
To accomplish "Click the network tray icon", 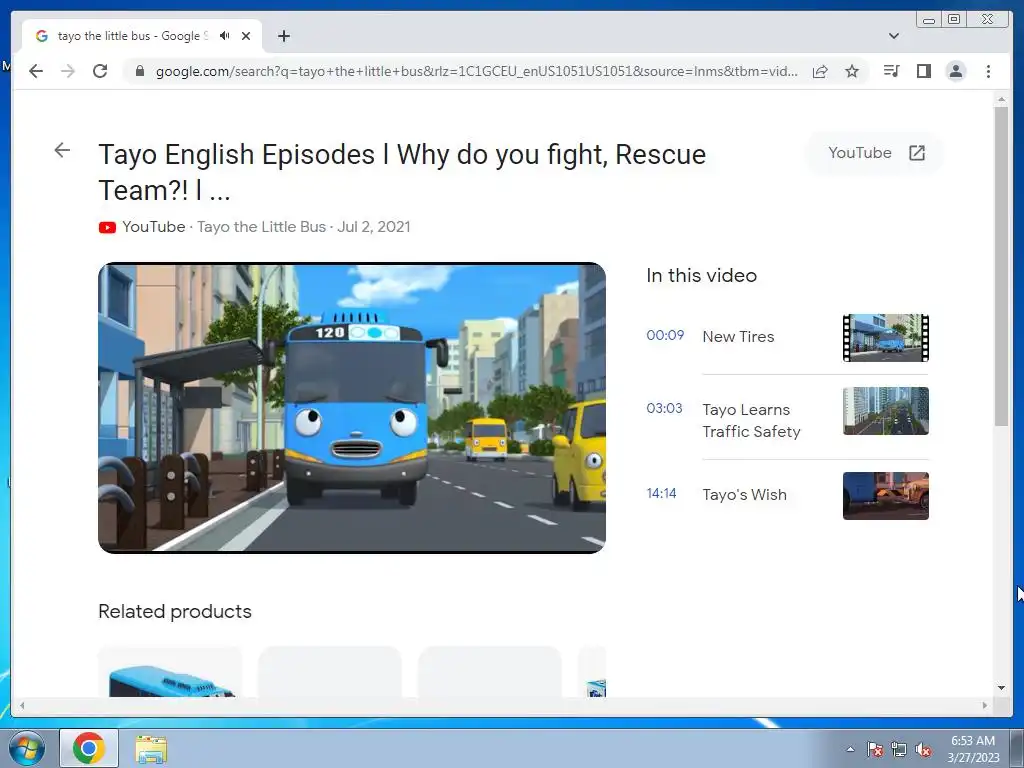I will pyautogui.click(x=899, y=750).
